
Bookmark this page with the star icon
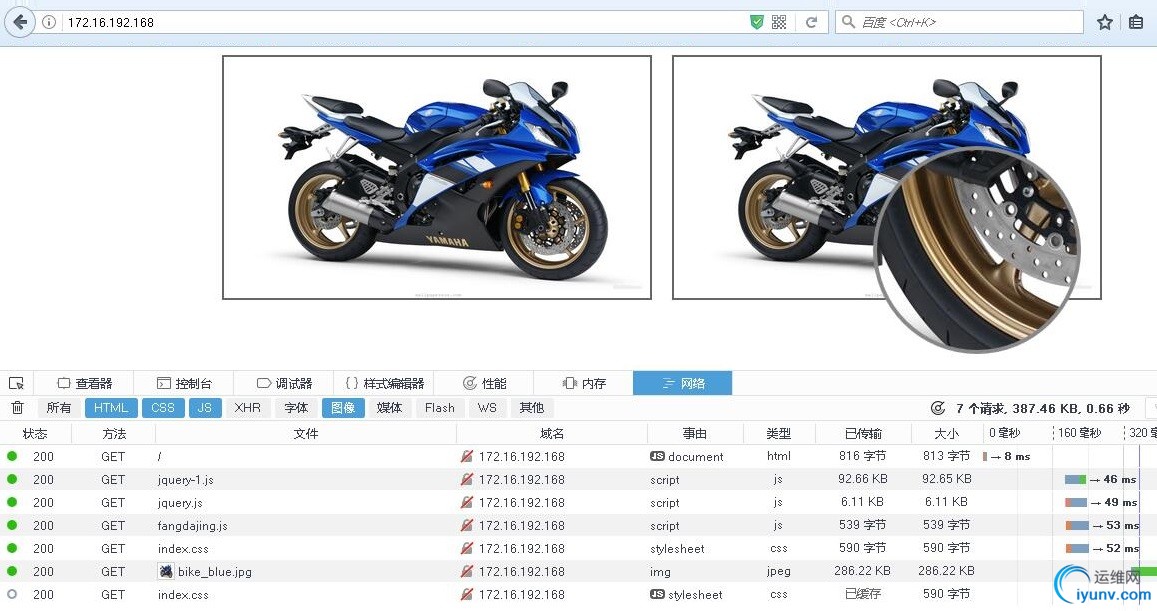click(1105, 22)
